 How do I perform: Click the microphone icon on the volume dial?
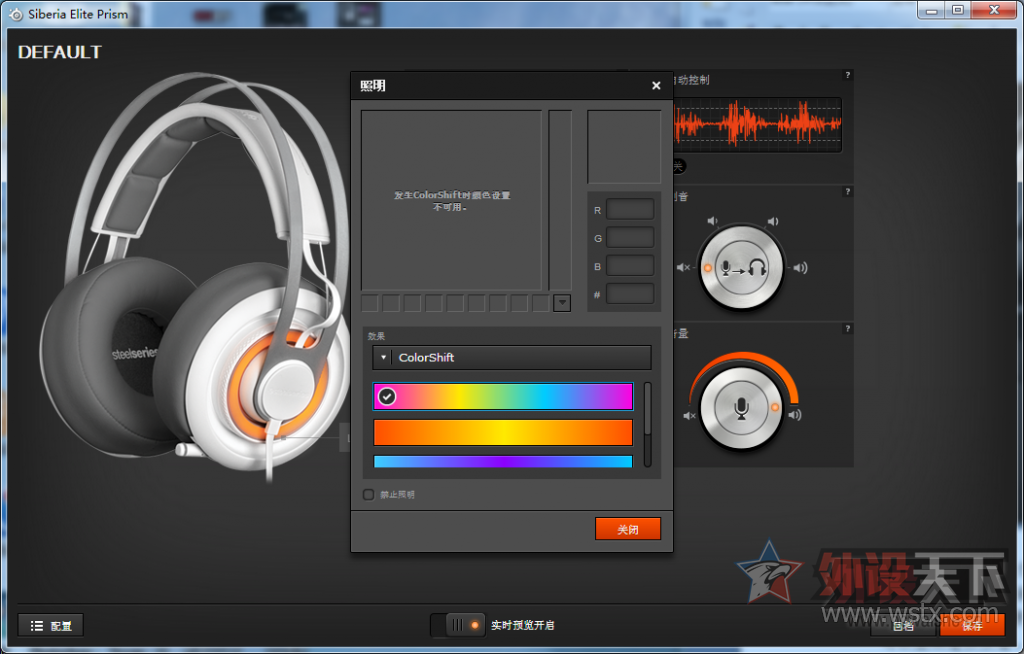pos(741,408)
